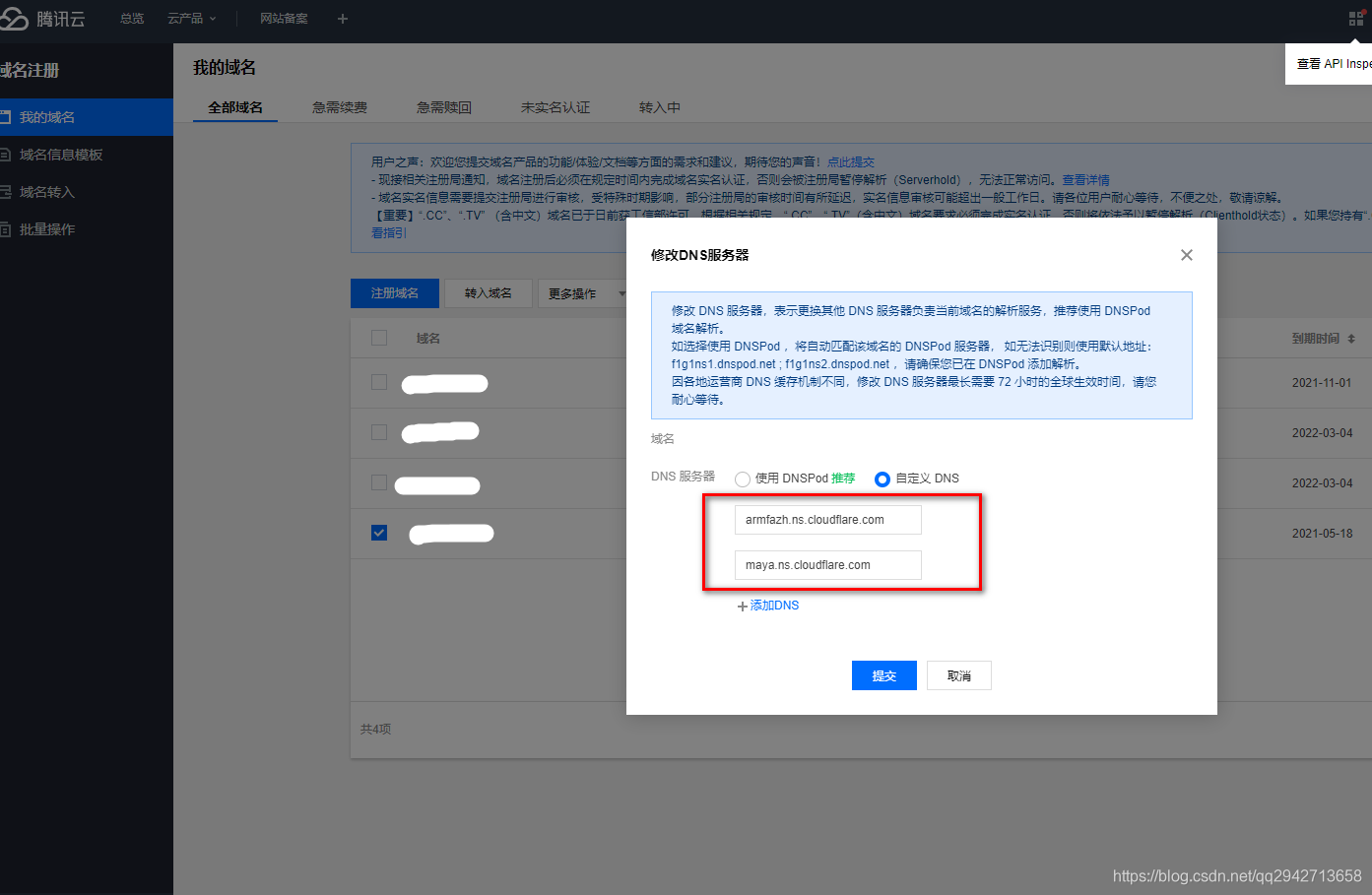Open 总览 in top navigation
1372x895 pixels.
[132, 19]
